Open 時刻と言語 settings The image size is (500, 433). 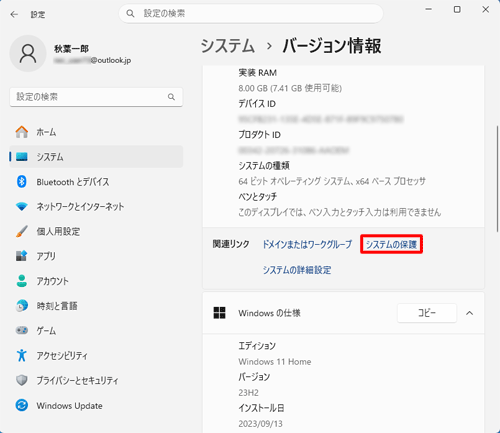pos(96,306)
